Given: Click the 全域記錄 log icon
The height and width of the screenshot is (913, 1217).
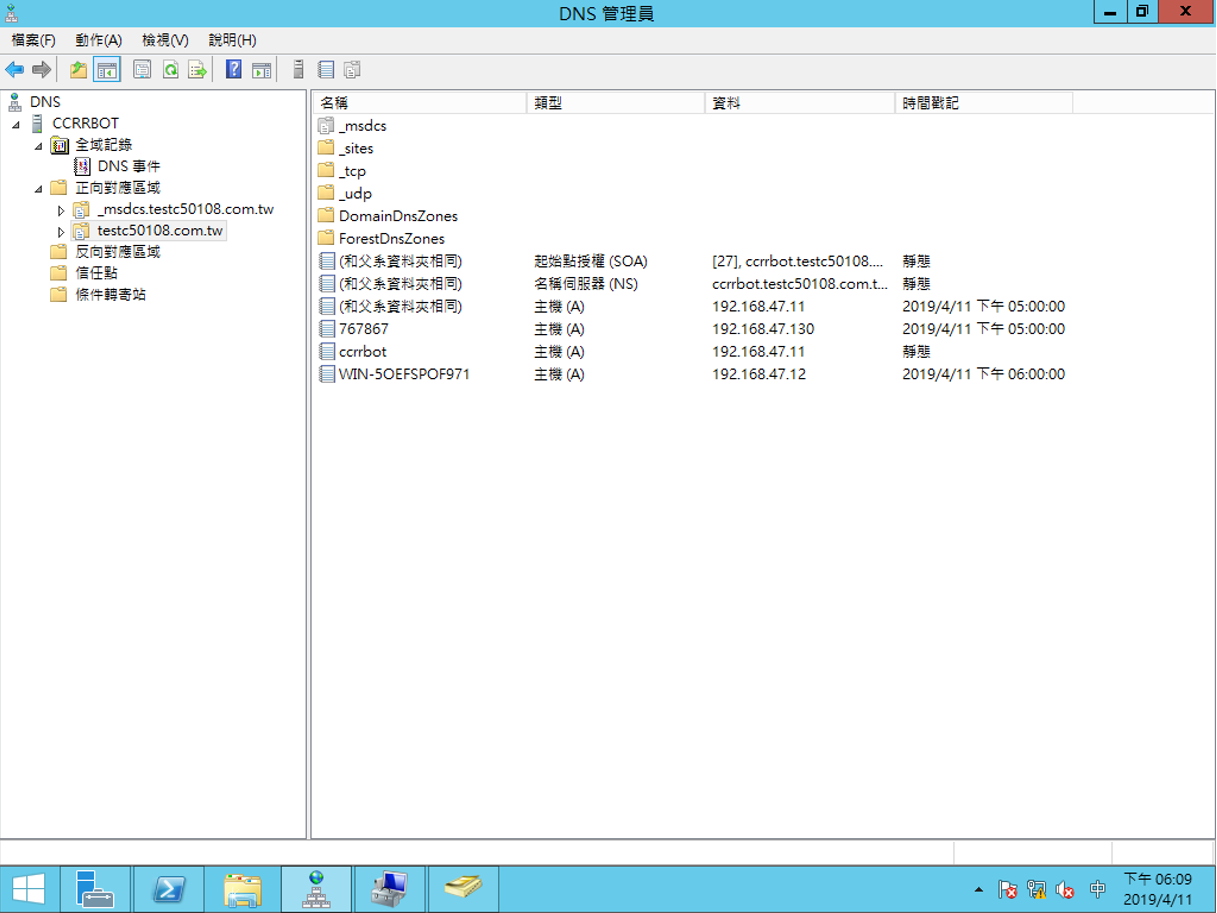Looking at the screenshot, I should click(x=60, y=145).
